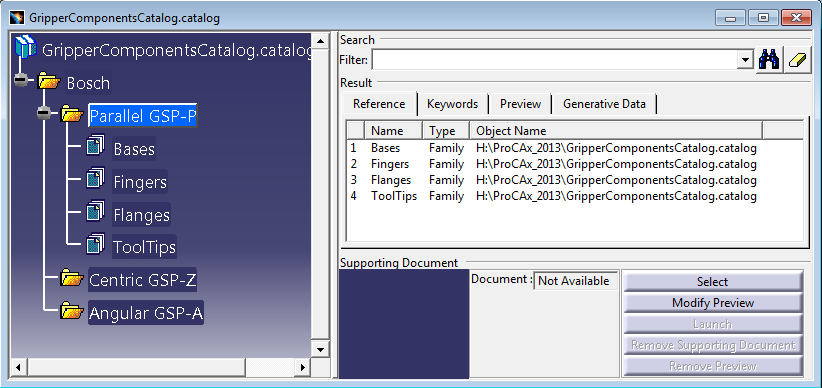Click the catalog books root icon
Image resolution: width=822 pixels, height=388 pixels.
(x=26, y=48)
